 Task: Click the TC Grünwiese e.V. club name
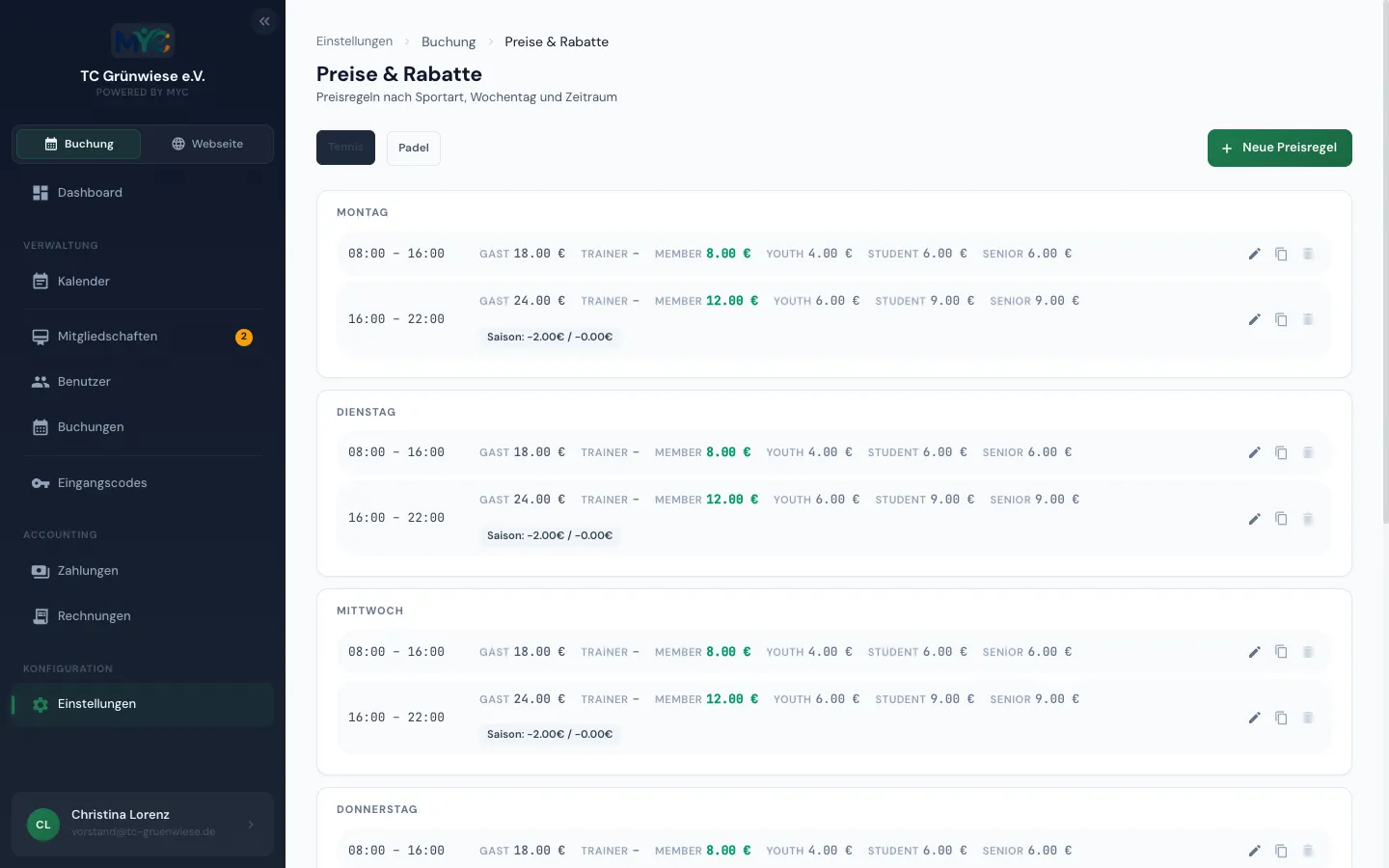coord(143,75)
